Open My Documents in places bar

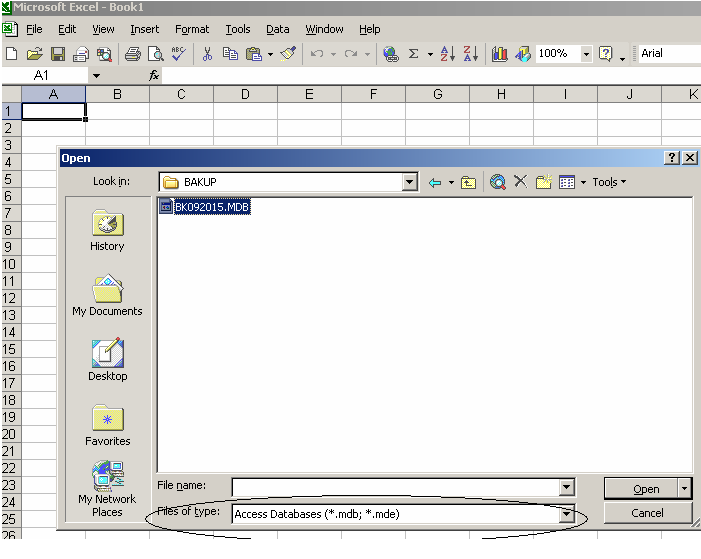(107, 295)
